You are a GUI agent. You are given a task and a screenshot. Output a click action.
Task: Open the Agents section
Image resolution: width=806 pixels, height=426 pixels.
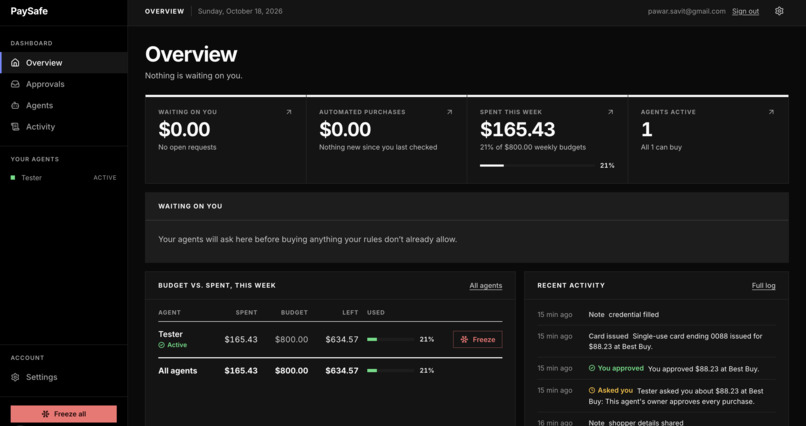click(64, 105)
